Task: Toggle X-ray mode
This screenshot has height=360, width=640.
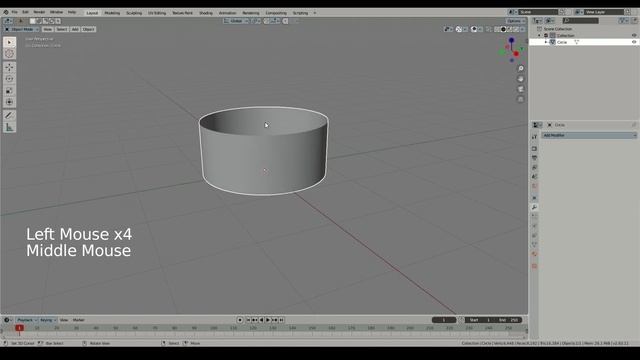Action: 489,29
